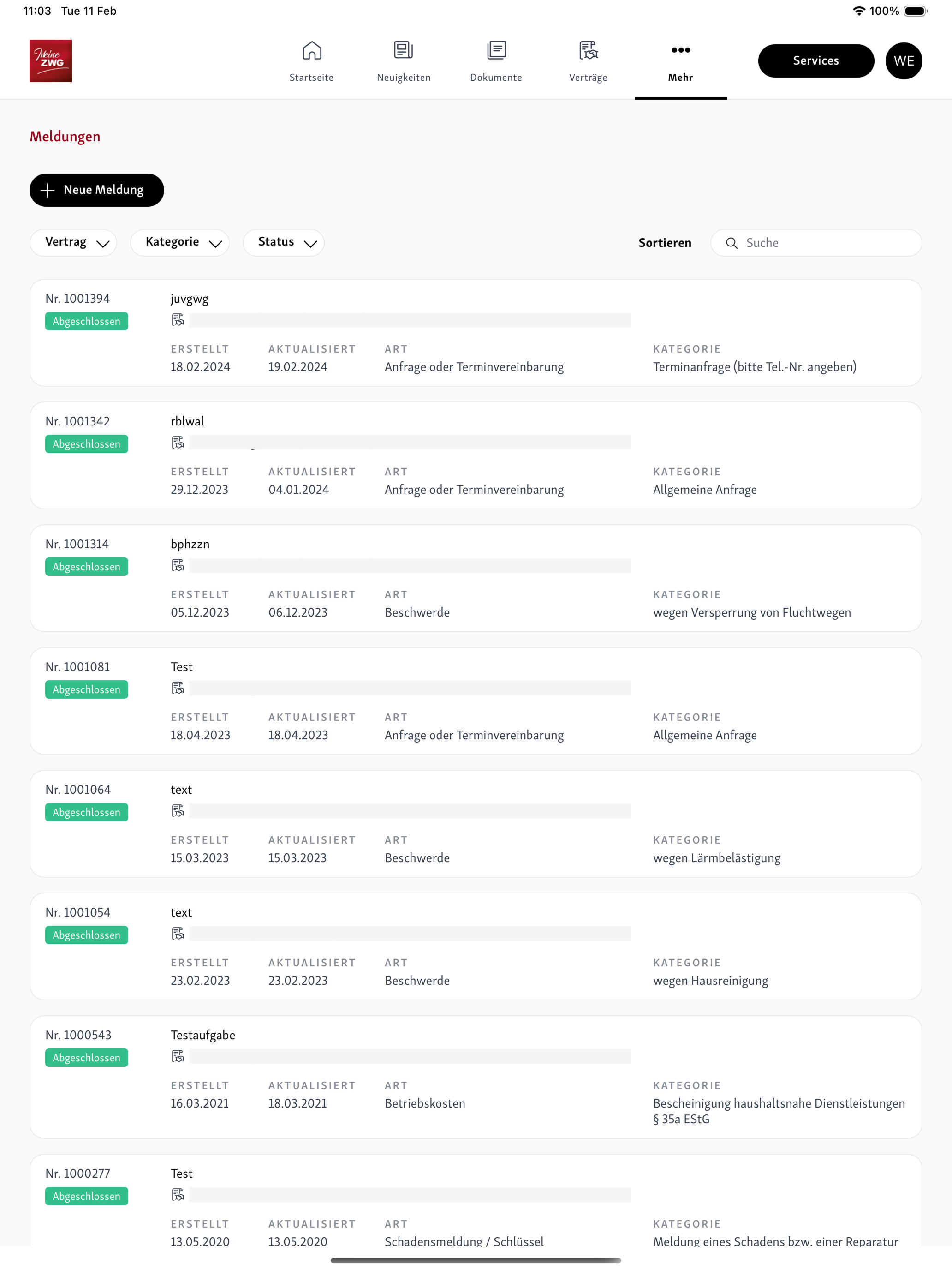Click Abgeschlossen badge of Nr. 1000543
Viewport: 952px width, 1270px height.
click(x=87, y=1058)
